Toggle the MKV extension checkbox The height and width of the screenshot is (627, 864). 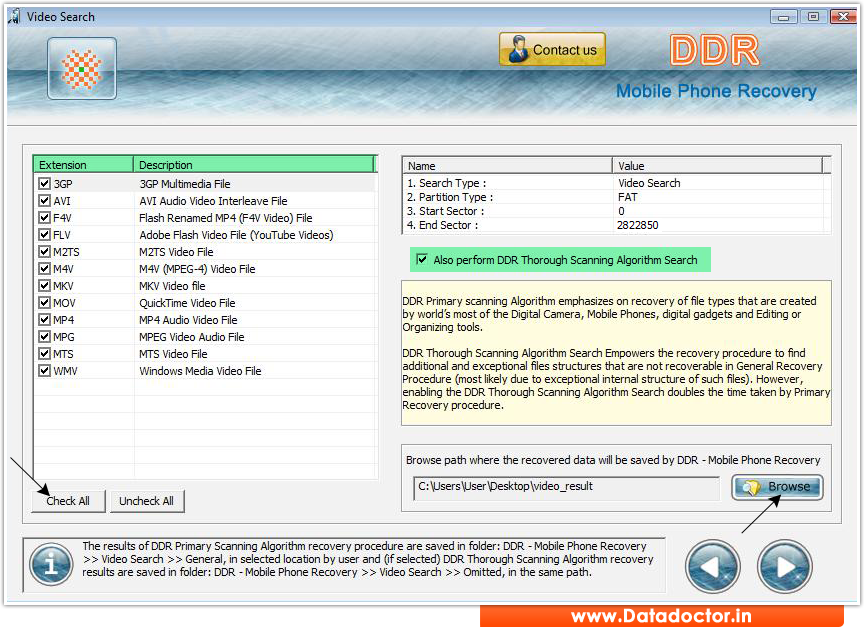tap(45, 286)
